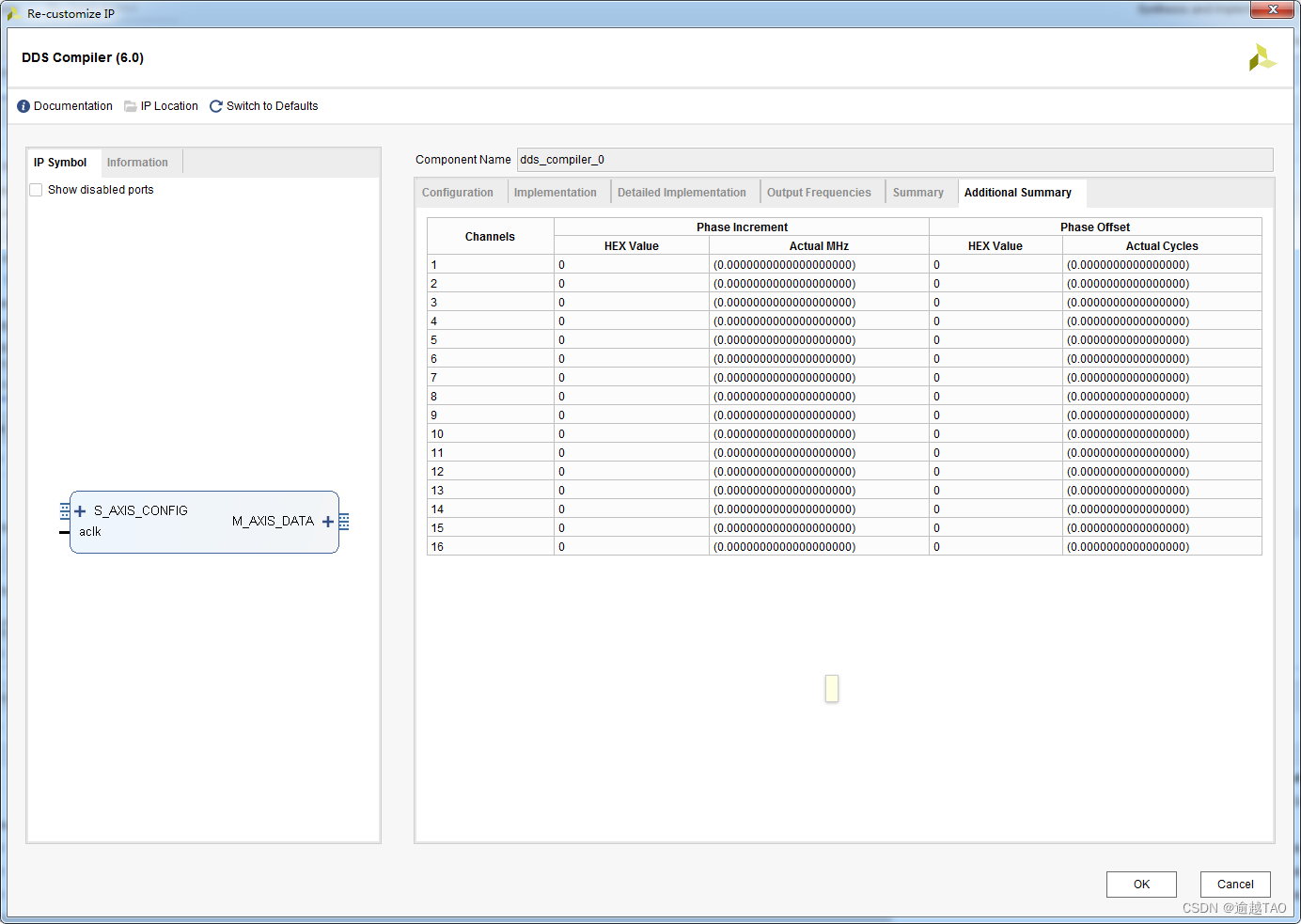1301x924 pixels.
Task: Select channel 16 row cell
Action: point(491,547)
